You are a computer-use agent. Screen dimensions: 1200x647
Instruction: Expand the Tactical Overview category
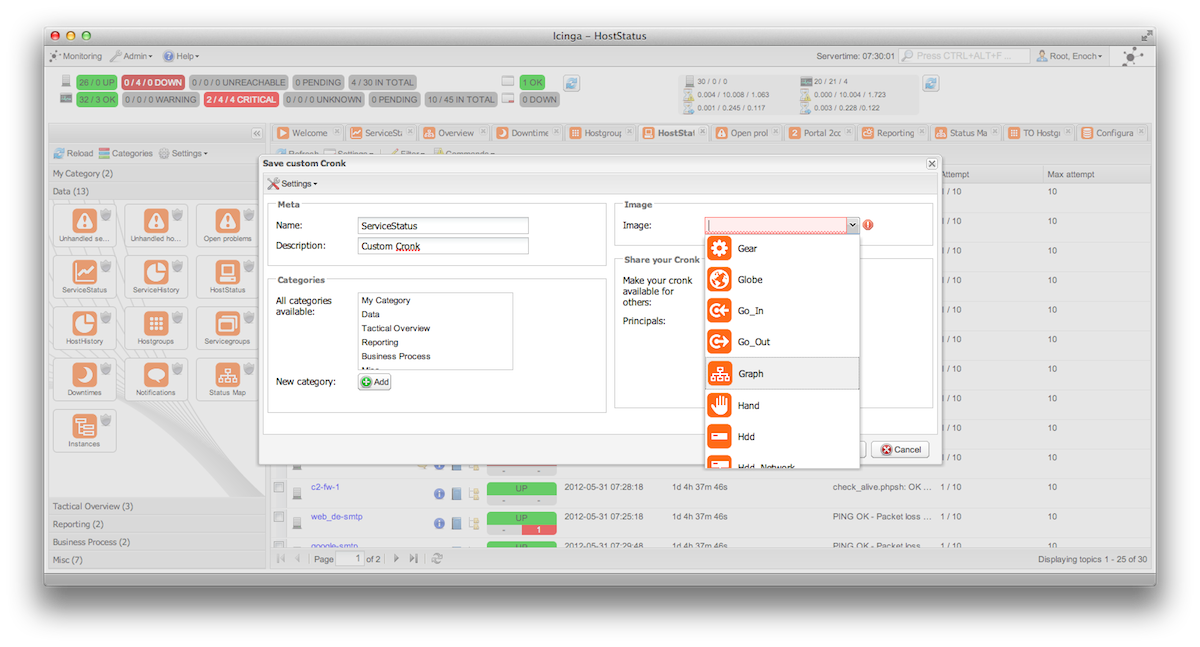point(93,506)
